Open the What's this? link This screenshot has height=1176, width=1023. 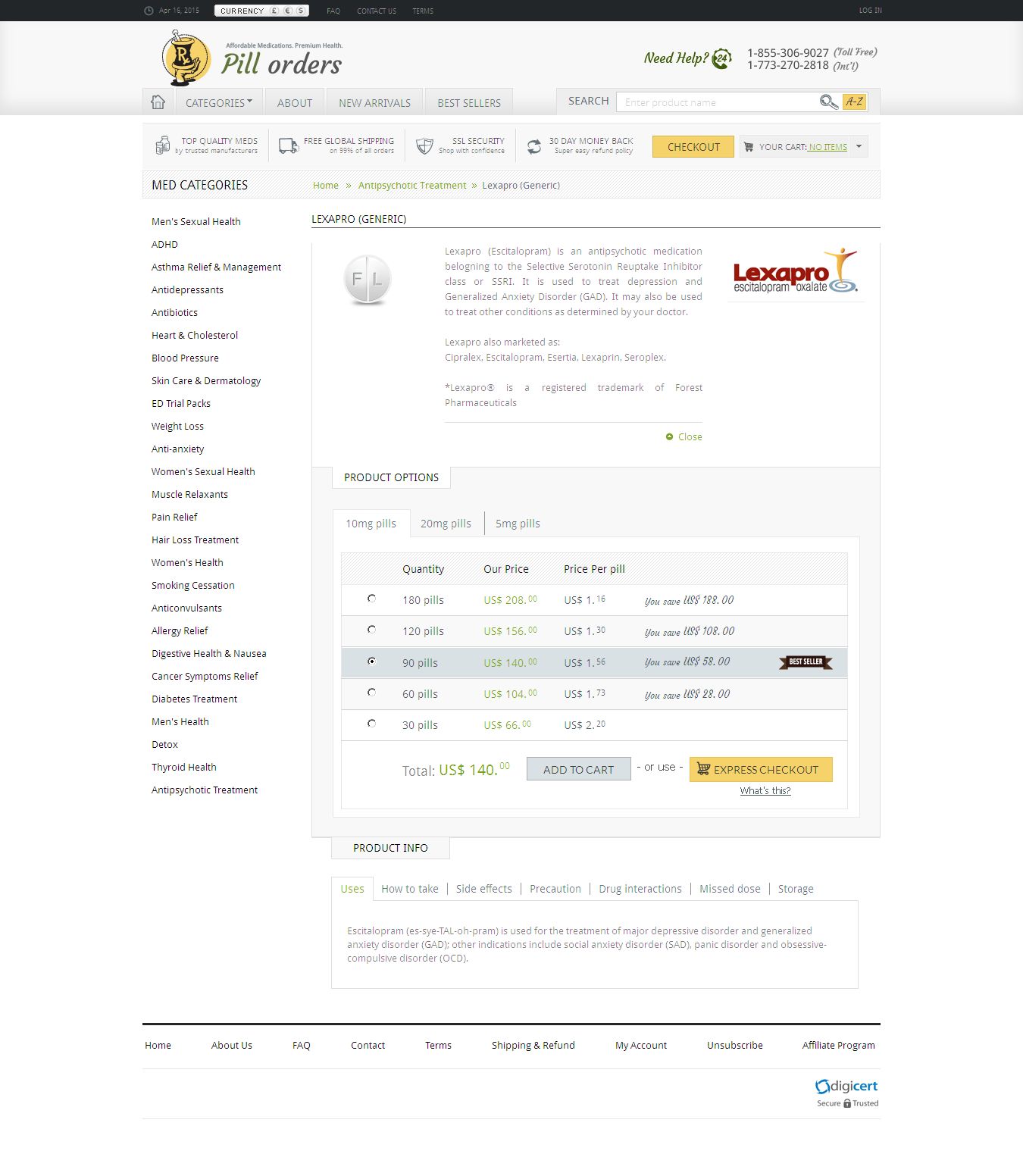tap(765, 790)
